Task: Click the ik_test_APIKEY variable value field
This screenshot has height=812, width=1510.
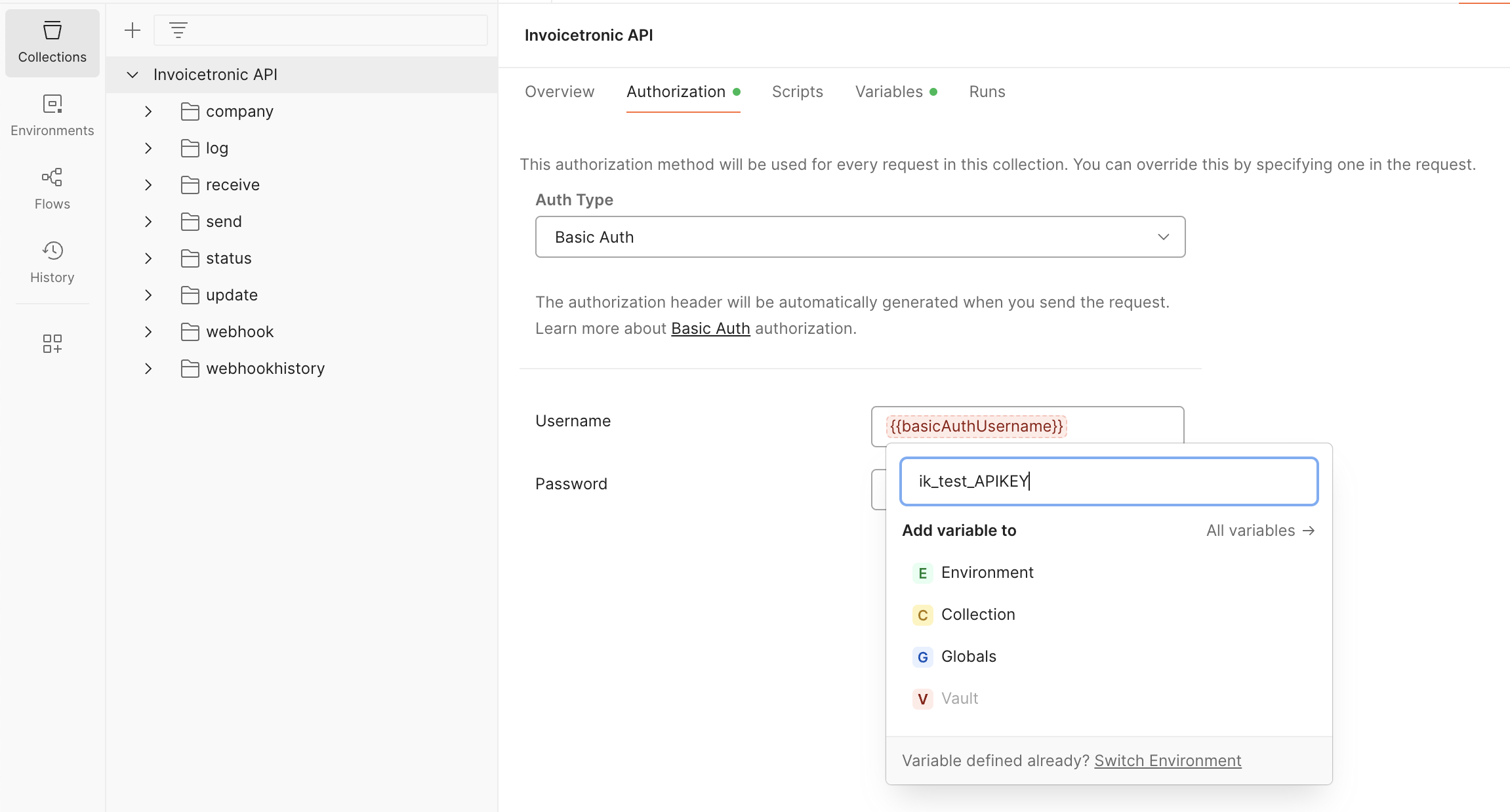Action: pos(1109,481)
